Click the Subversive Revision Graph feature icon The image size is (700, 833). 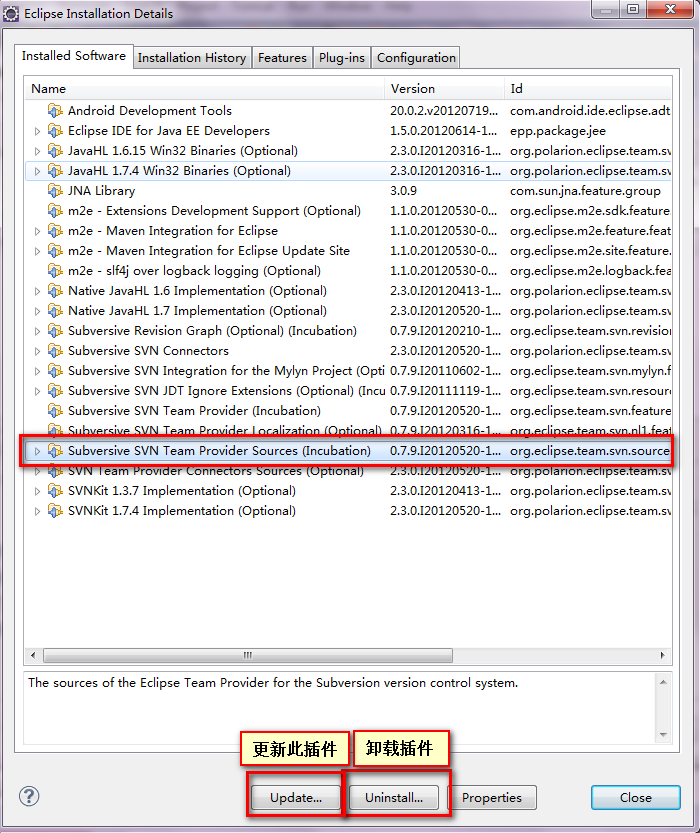(55, 331)
